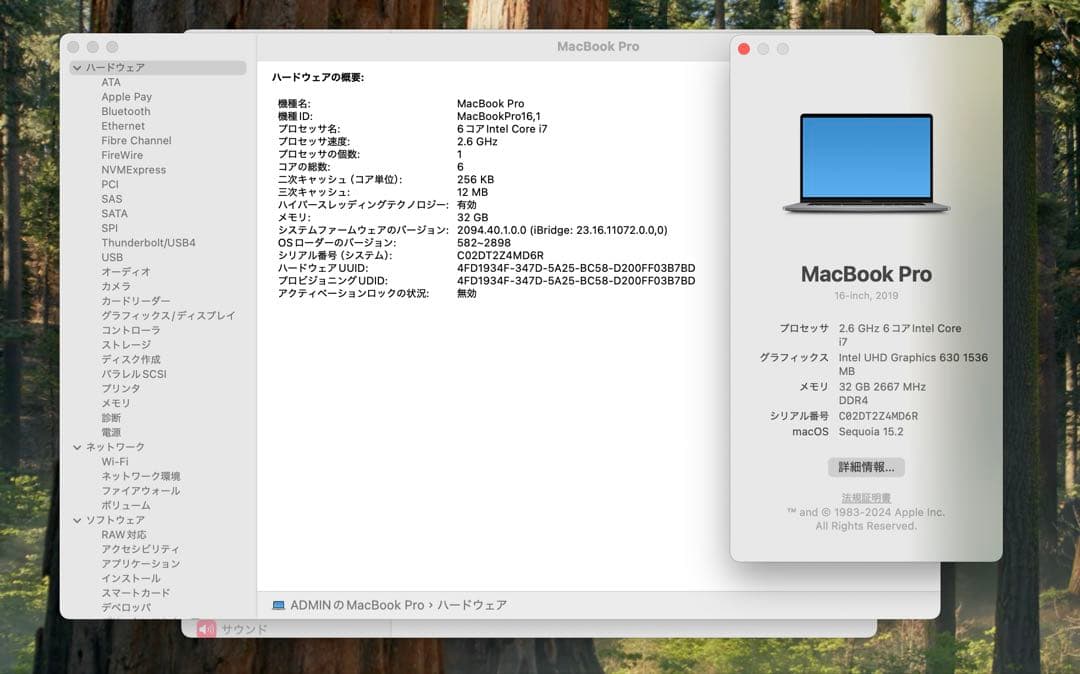Select SATA in hardware list

tap(114, 213)
